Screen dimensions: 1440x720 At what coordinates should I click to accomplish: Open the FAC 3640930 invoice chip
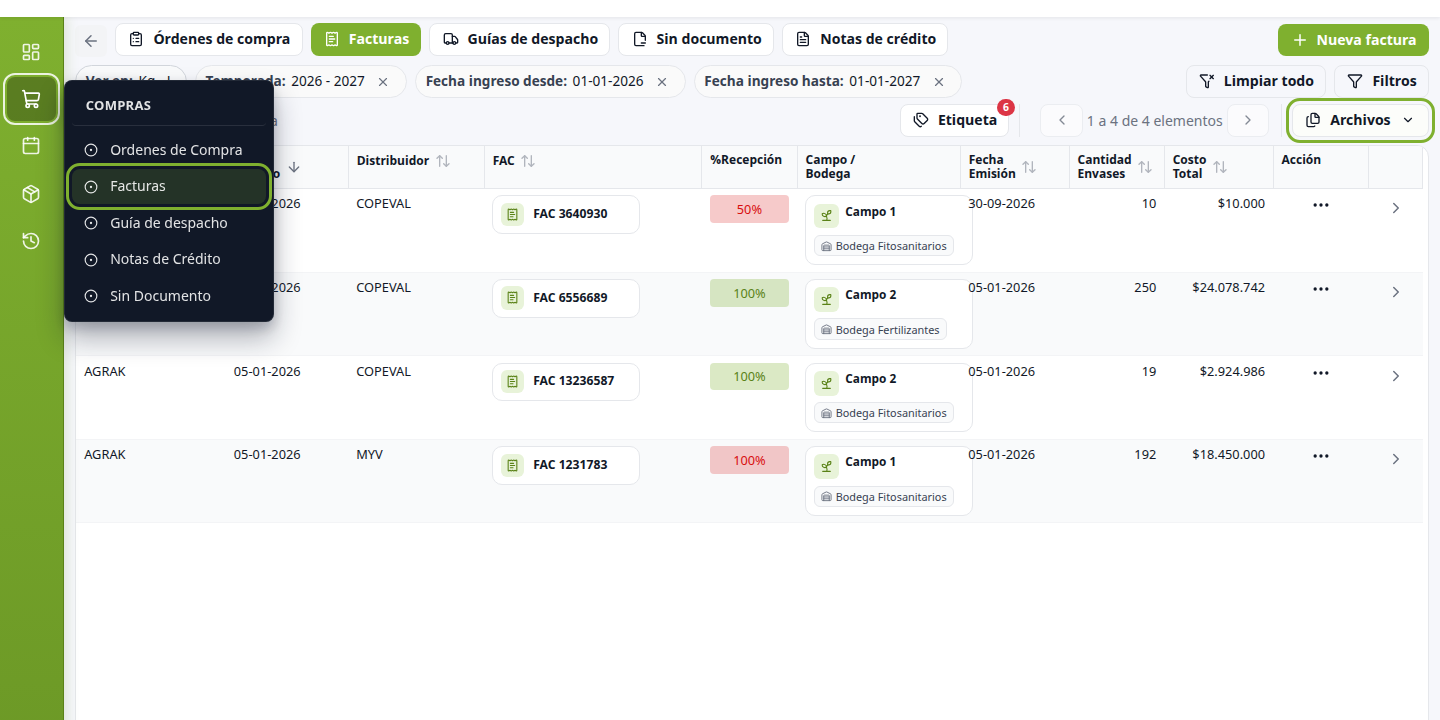(566, 214)
